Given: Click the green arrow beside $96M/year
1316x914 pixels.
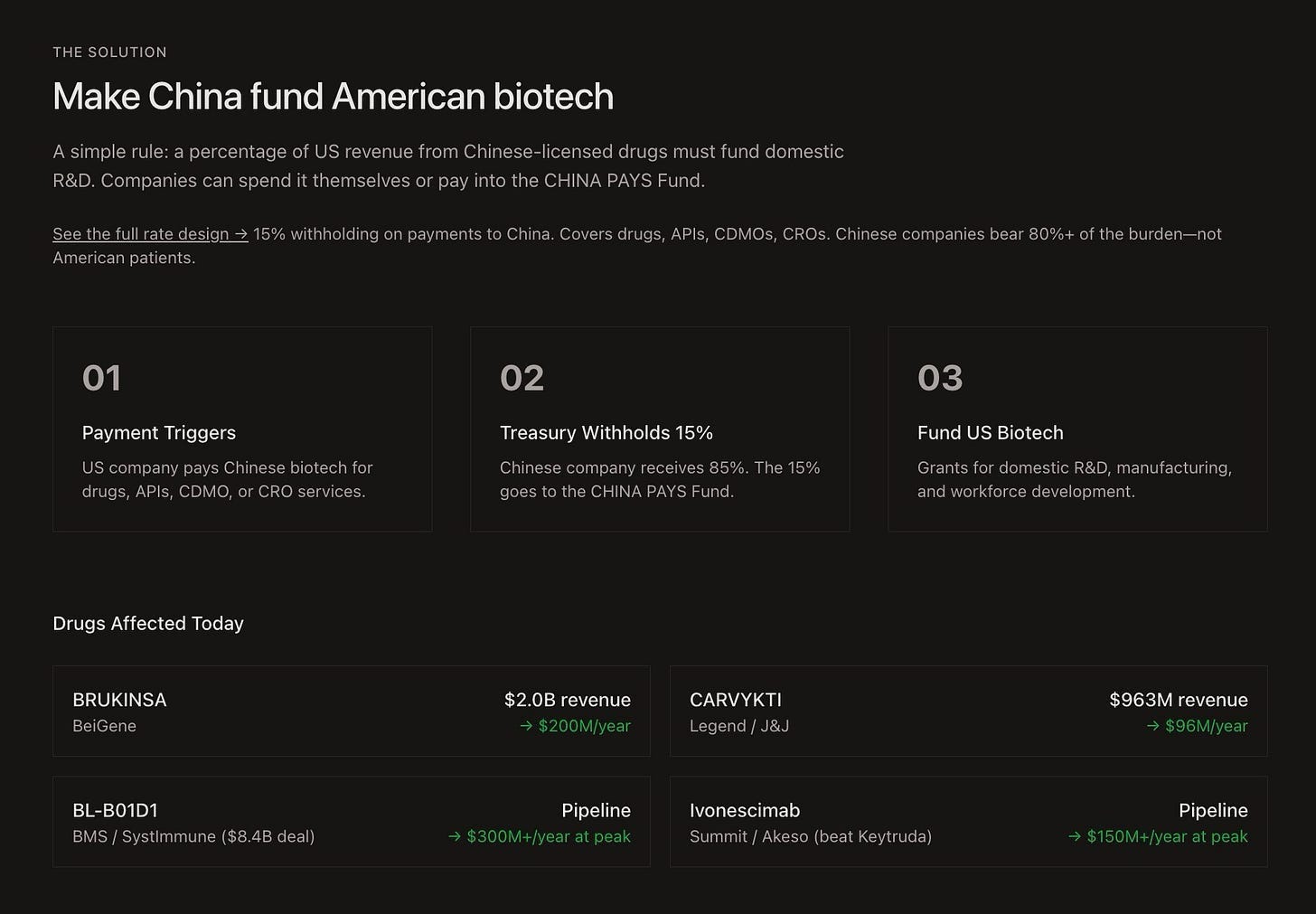Looking at the screenshot, I should (1152, 726).
